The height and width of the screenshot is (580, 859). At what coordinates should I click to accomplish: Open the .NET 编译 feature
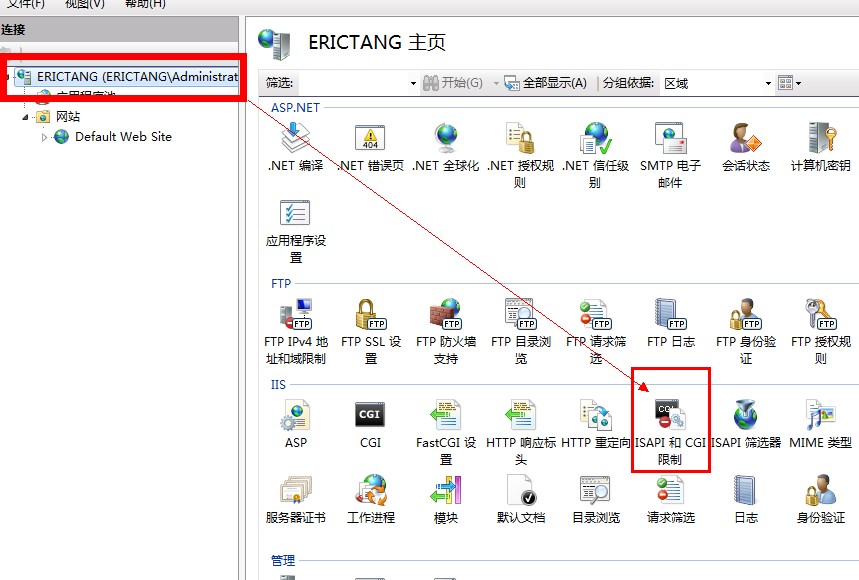(295, 147)
